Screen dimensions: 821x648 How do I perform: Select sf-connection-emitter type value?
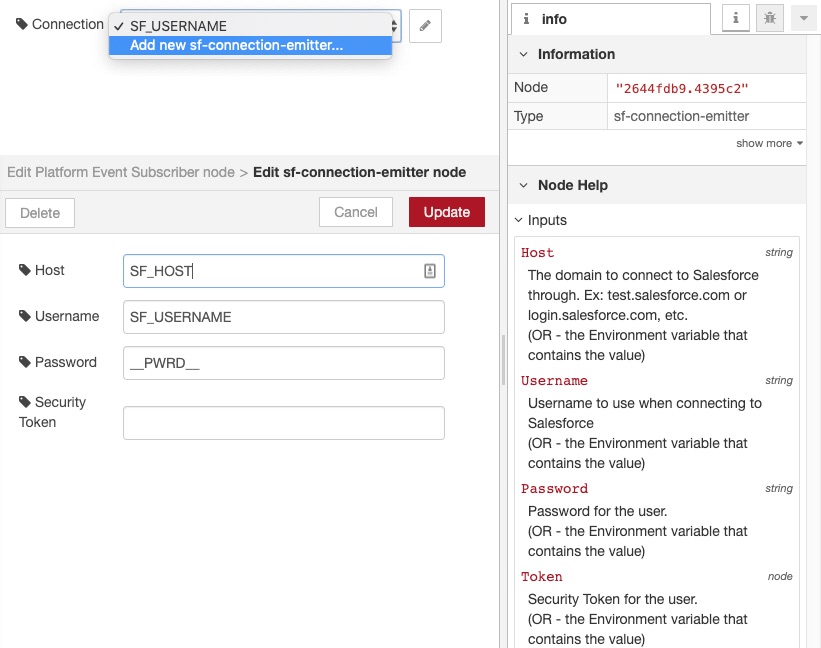click(x=681, y=116)
